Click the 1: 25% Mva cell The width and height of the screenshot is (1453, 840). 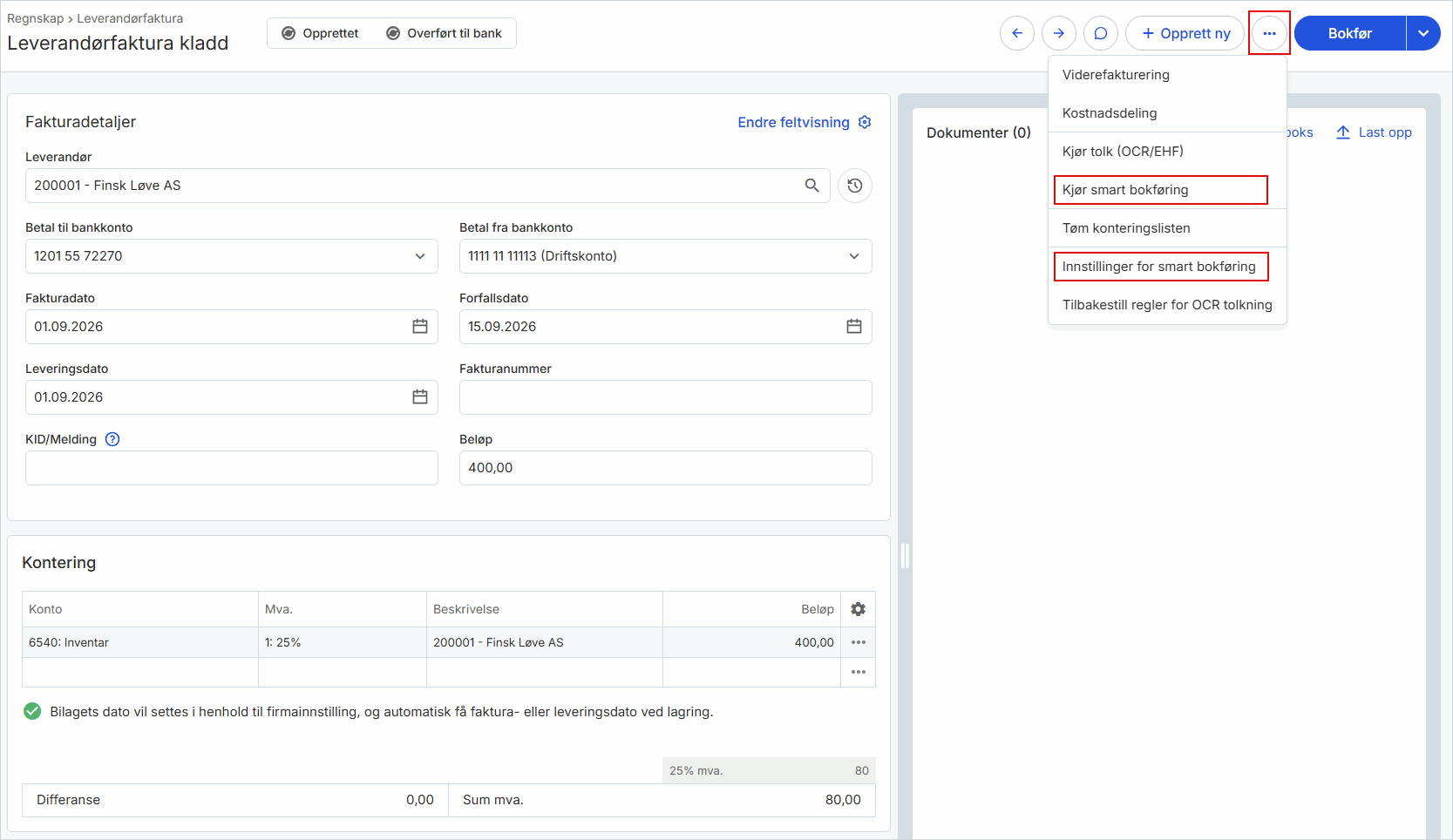(343, 642)
